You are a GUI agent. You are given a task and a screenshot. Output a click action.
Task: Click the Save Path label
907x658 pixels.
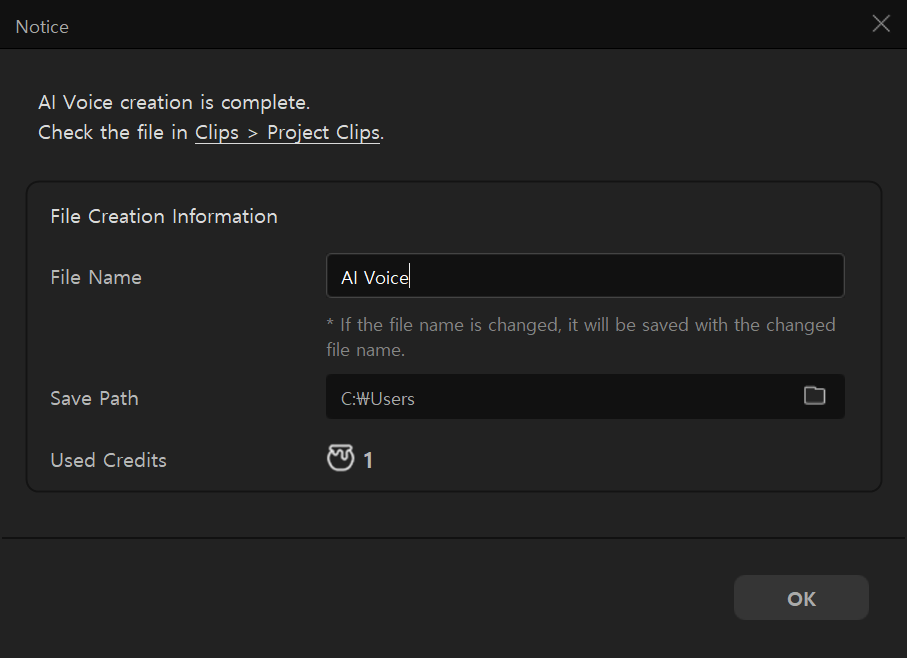coord(94,398)
